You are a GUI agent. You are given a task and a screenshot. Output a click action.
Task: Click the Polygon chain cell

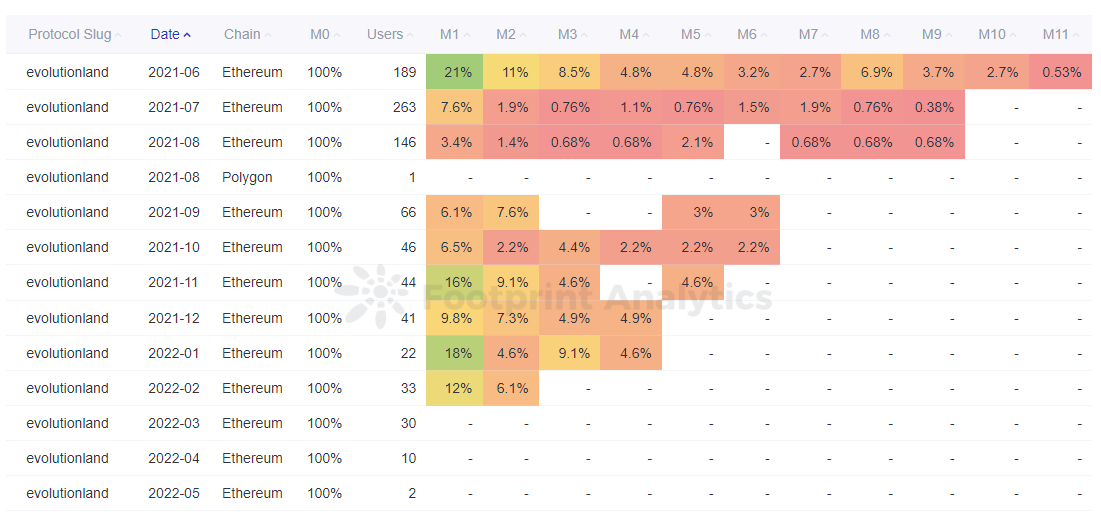[247, 177]
